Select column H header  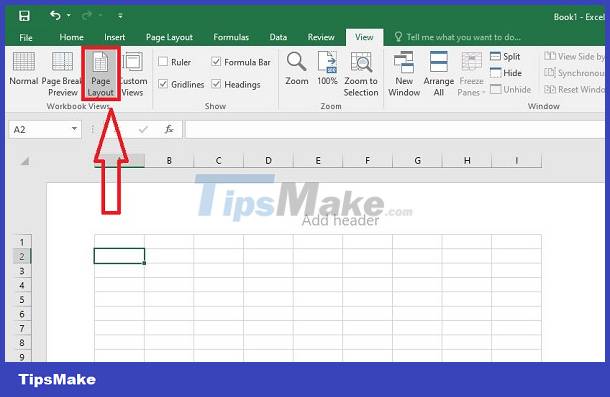467,160
